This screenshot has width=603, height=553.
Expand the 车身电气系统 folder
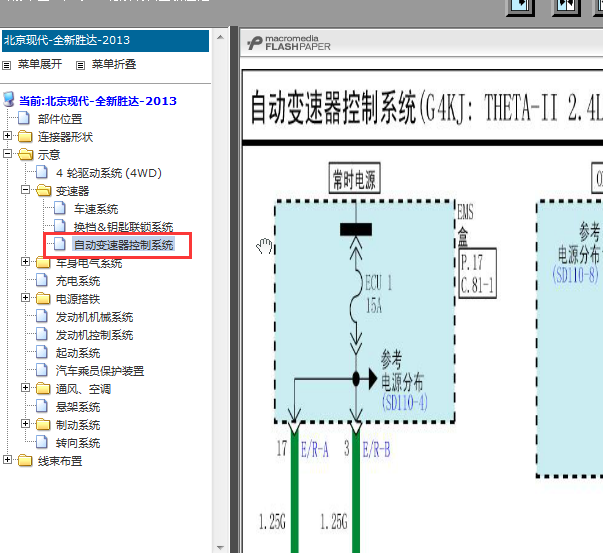25,262
